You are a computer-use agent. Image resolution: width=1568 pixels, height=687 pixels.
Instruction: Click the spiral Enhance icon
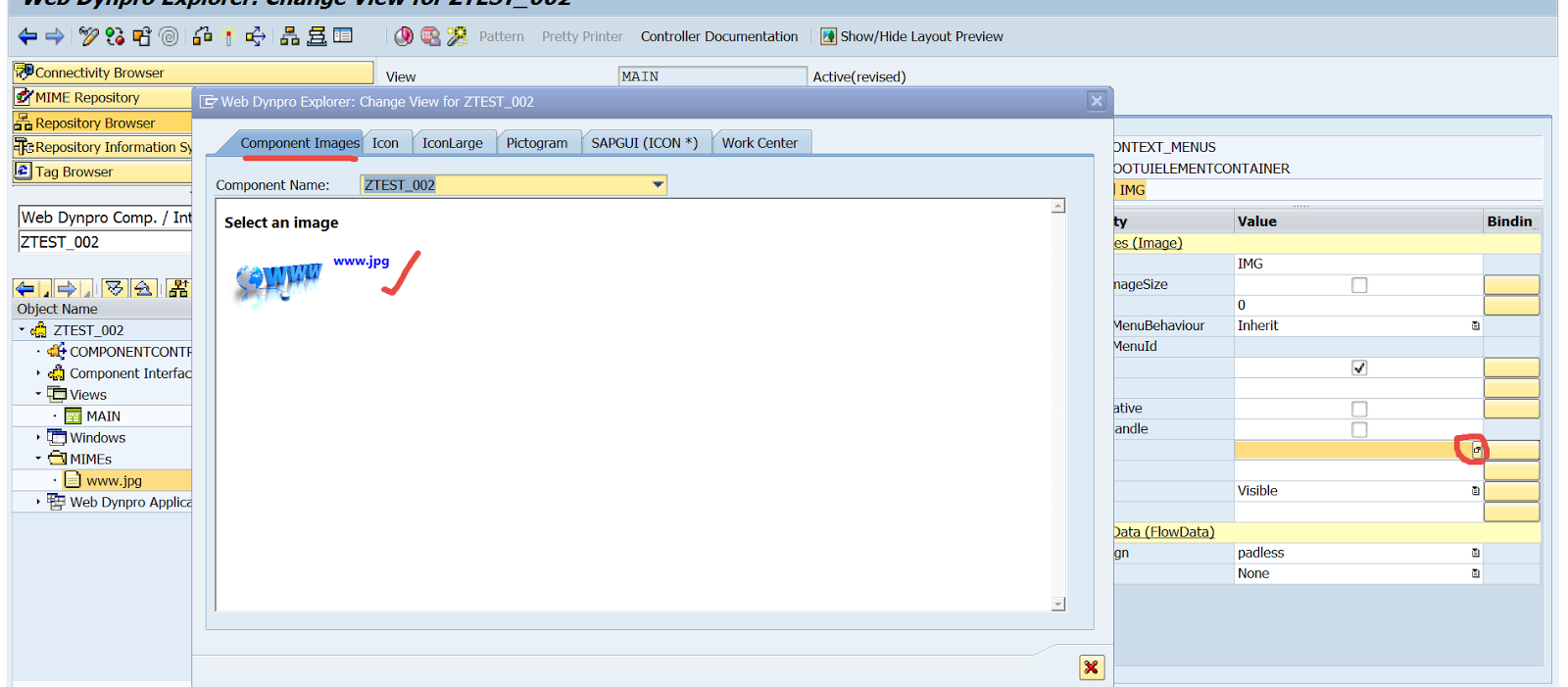[170, 36]
